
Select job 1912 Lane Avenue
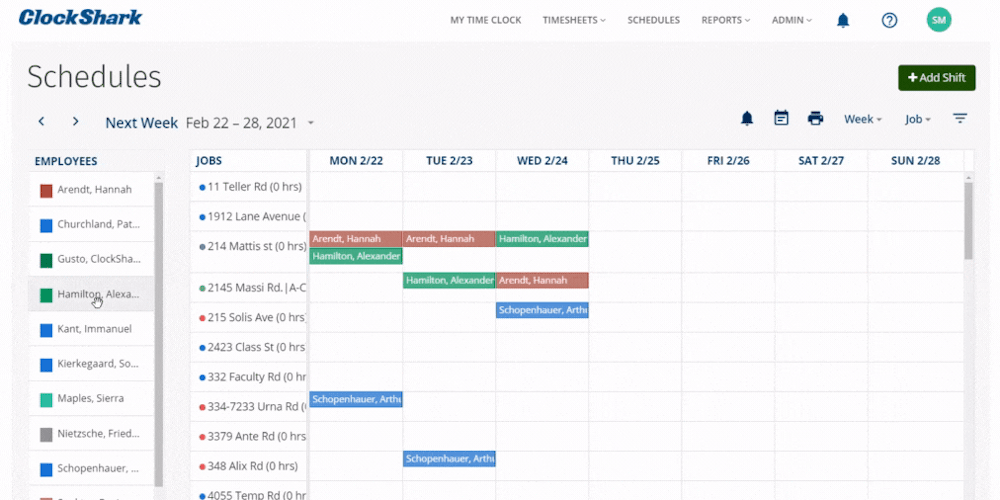pos(249,217)
